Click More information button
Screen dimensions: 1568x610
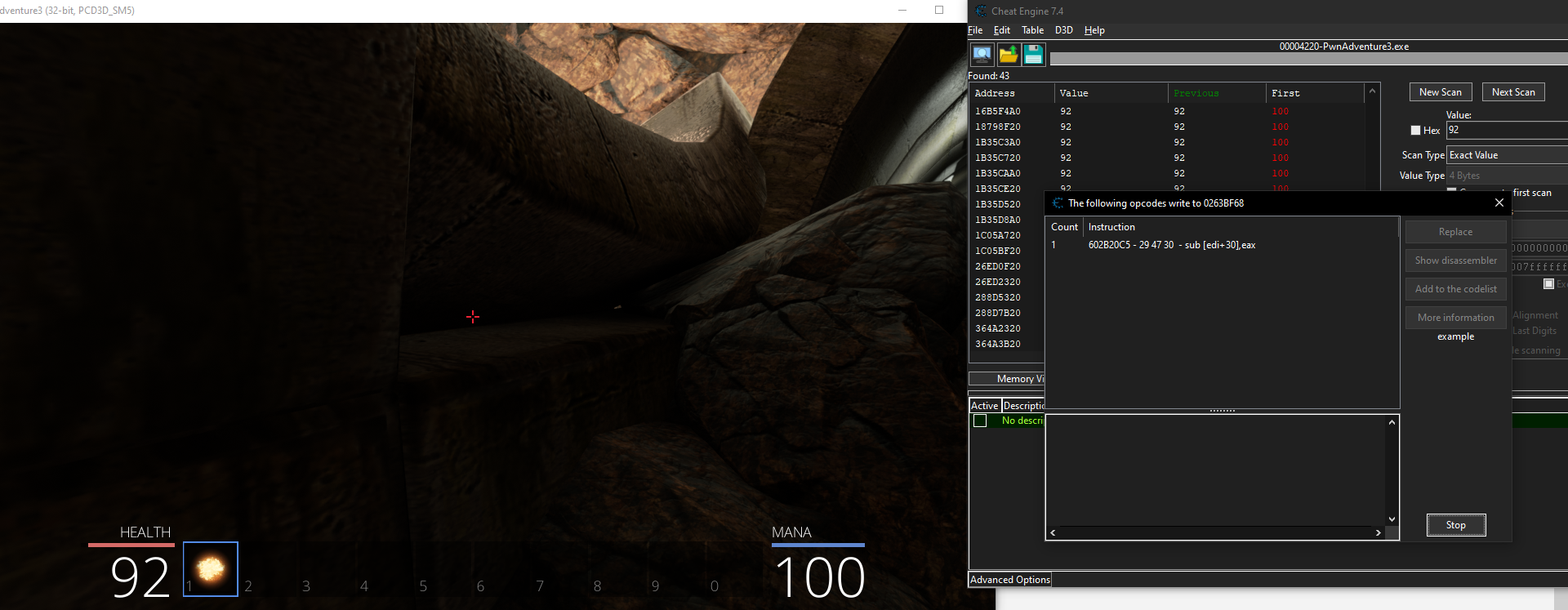pos(1455,318)
